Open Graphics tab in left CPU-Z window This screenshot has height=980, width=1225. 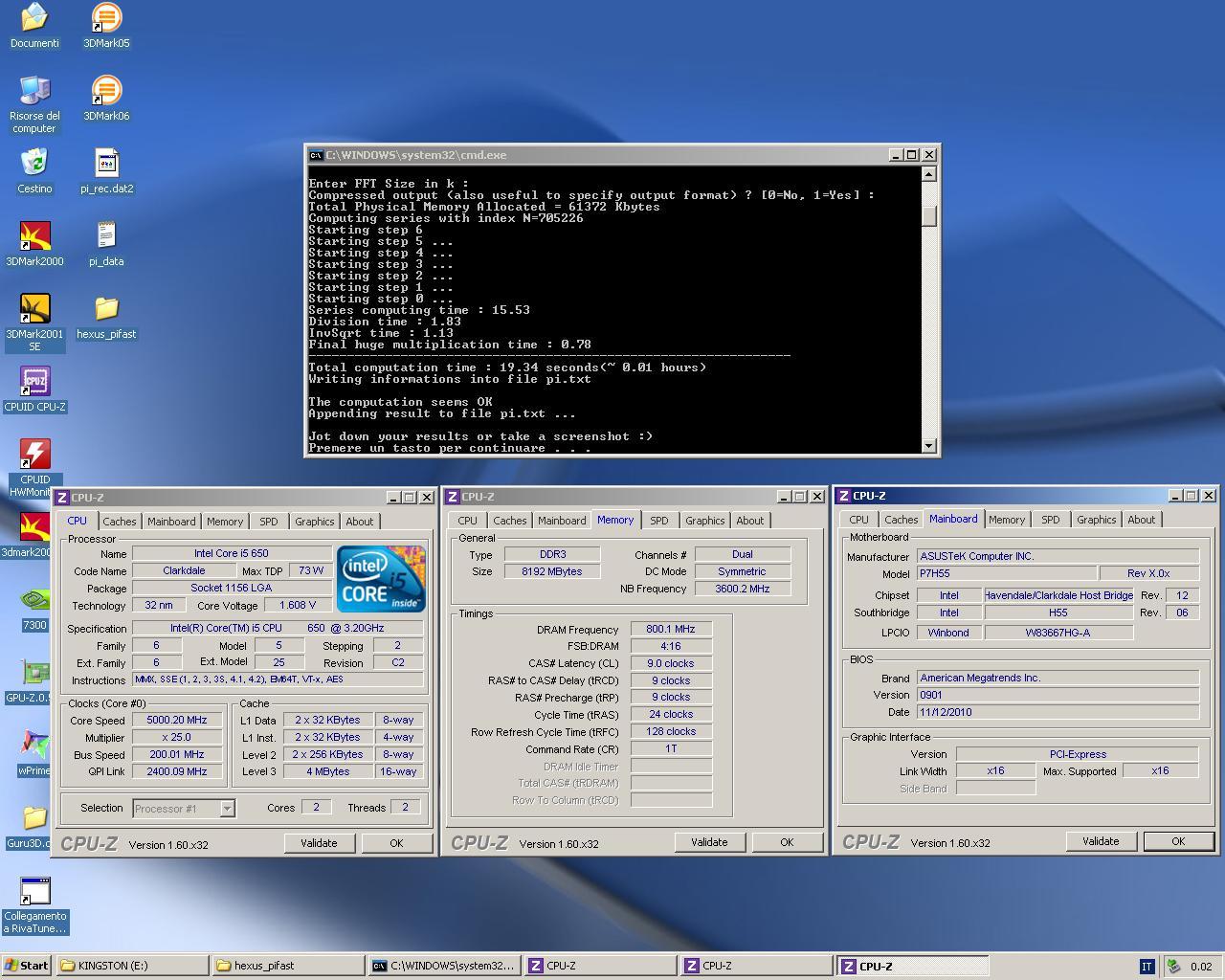[x=314, y=522]
